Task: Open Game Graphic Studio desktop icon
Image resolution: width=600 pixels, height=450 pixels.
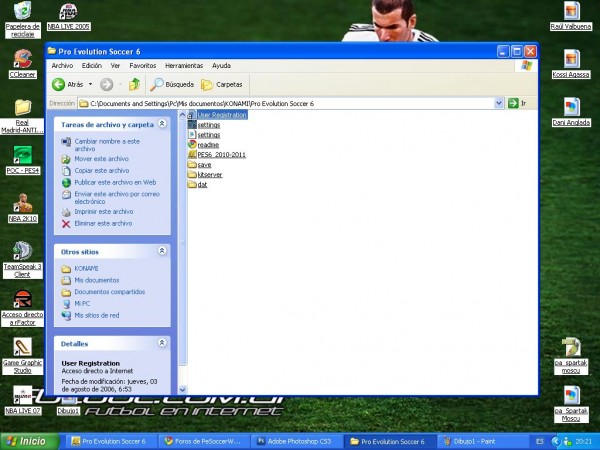Action: [x=23, y=356]
